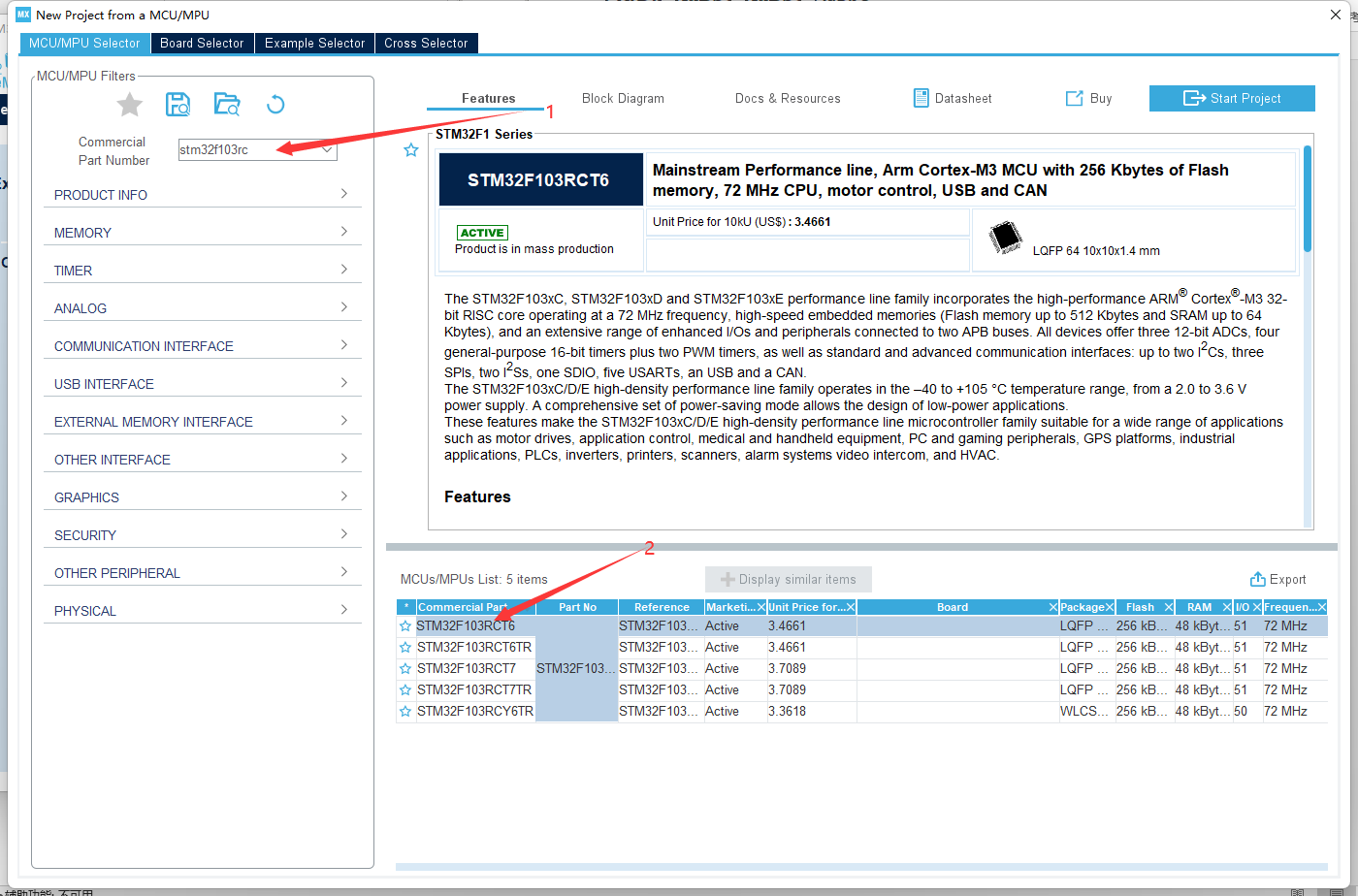Sort by Reference column header

(x=662, y=607)
